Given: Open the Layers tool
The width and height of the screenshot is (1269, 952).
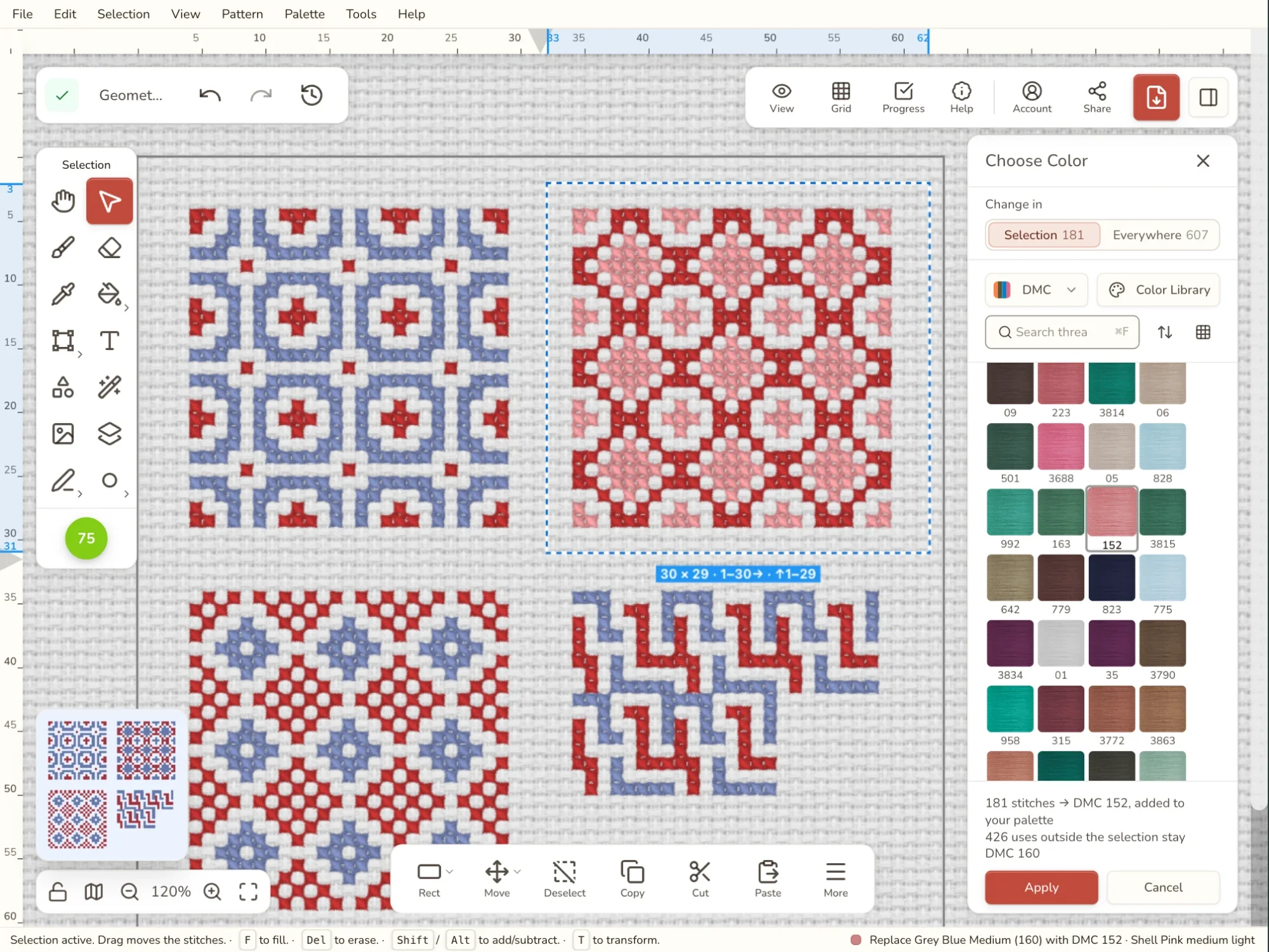Looking at the screenshot, I should click(109, 434).
